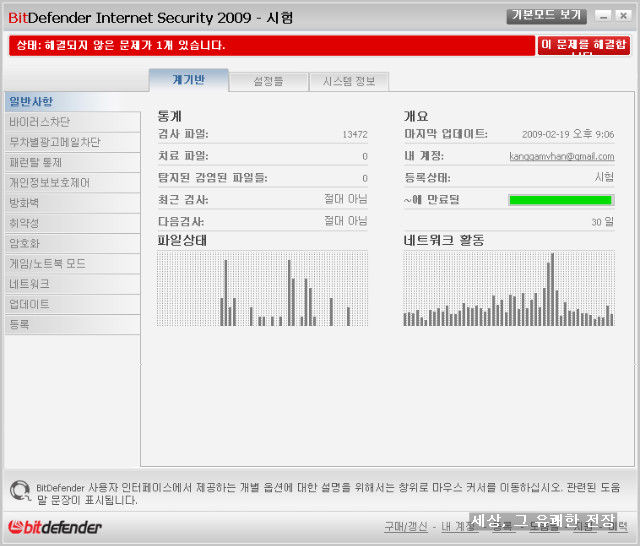Select 바이러스차단 in the sidebar
Screen dimensions: 640x546
click(73, 122)
